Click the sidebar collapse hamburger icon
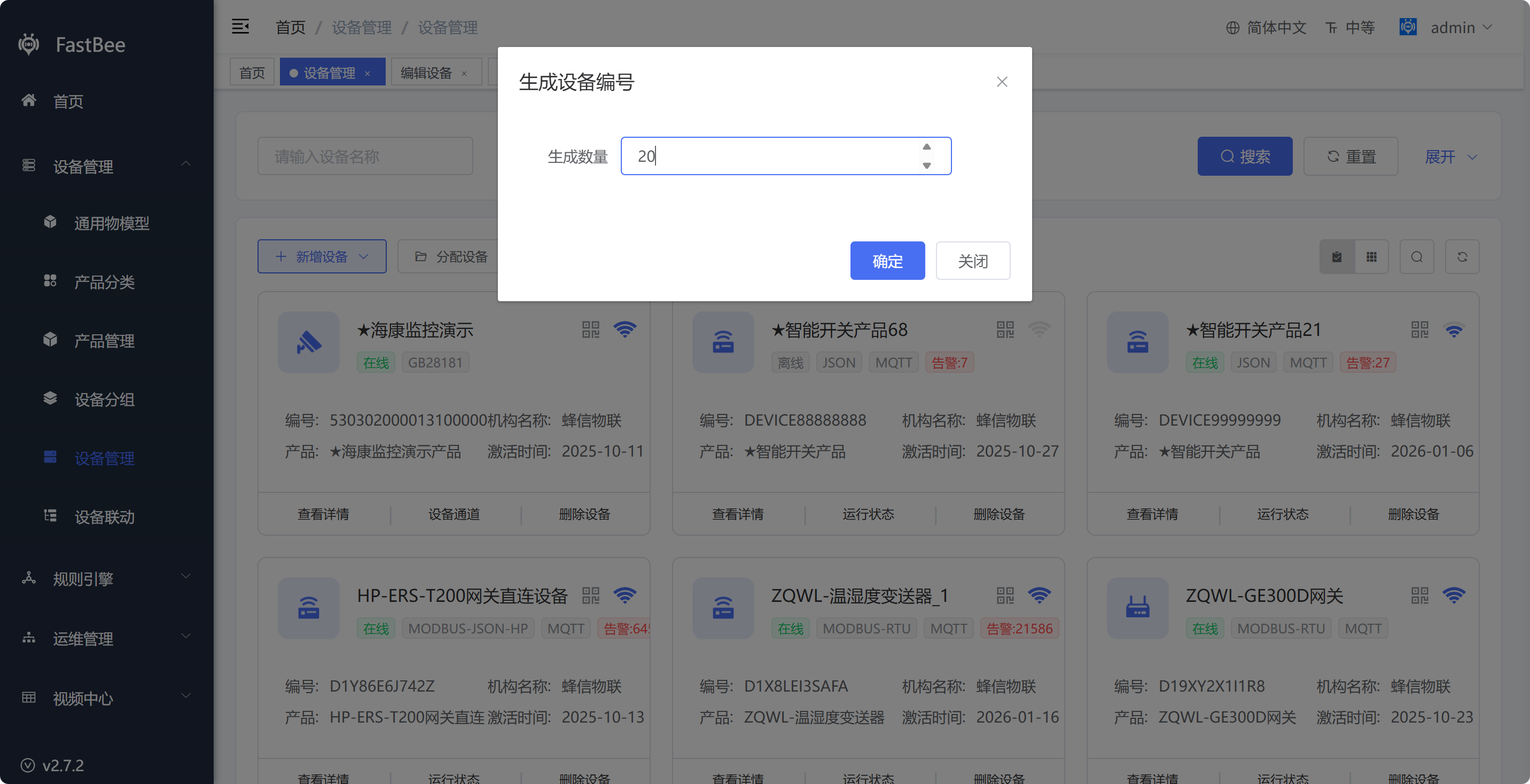Viewport: 1530px width, 784px height. (240, 27)
